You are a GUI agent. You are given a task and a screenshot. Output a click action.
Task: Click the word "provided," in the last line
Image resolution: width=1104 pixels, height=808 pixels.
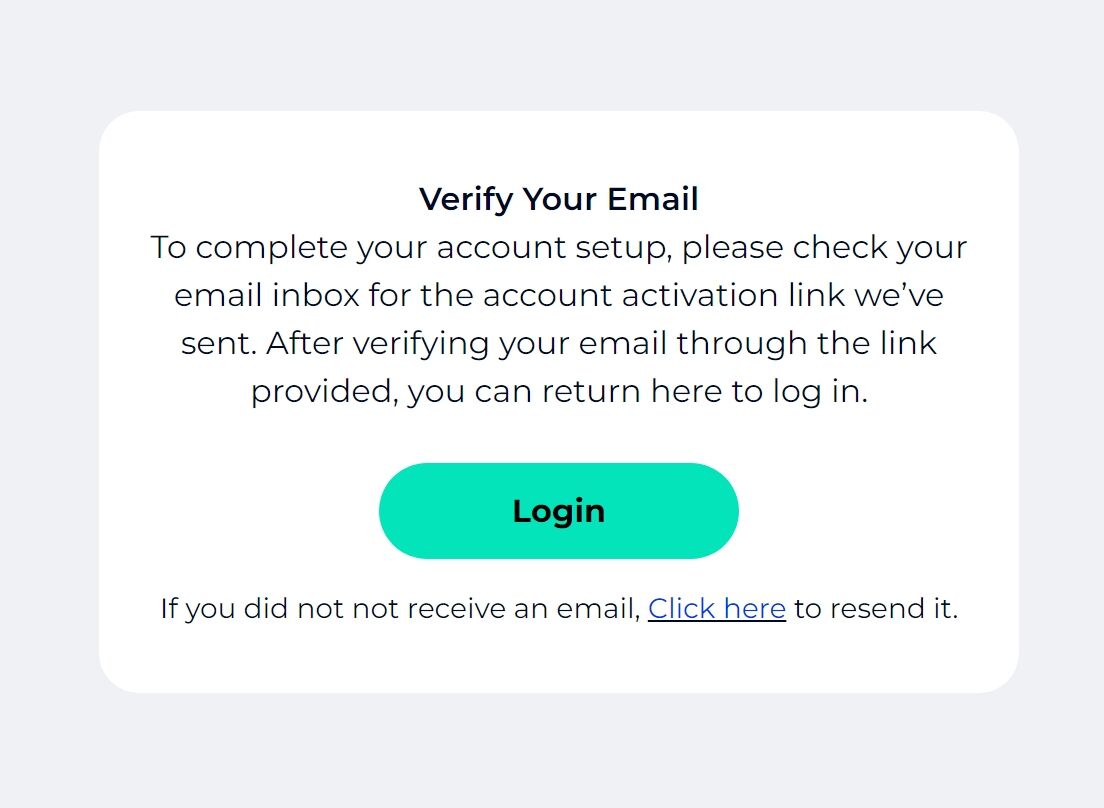point(324,391)
